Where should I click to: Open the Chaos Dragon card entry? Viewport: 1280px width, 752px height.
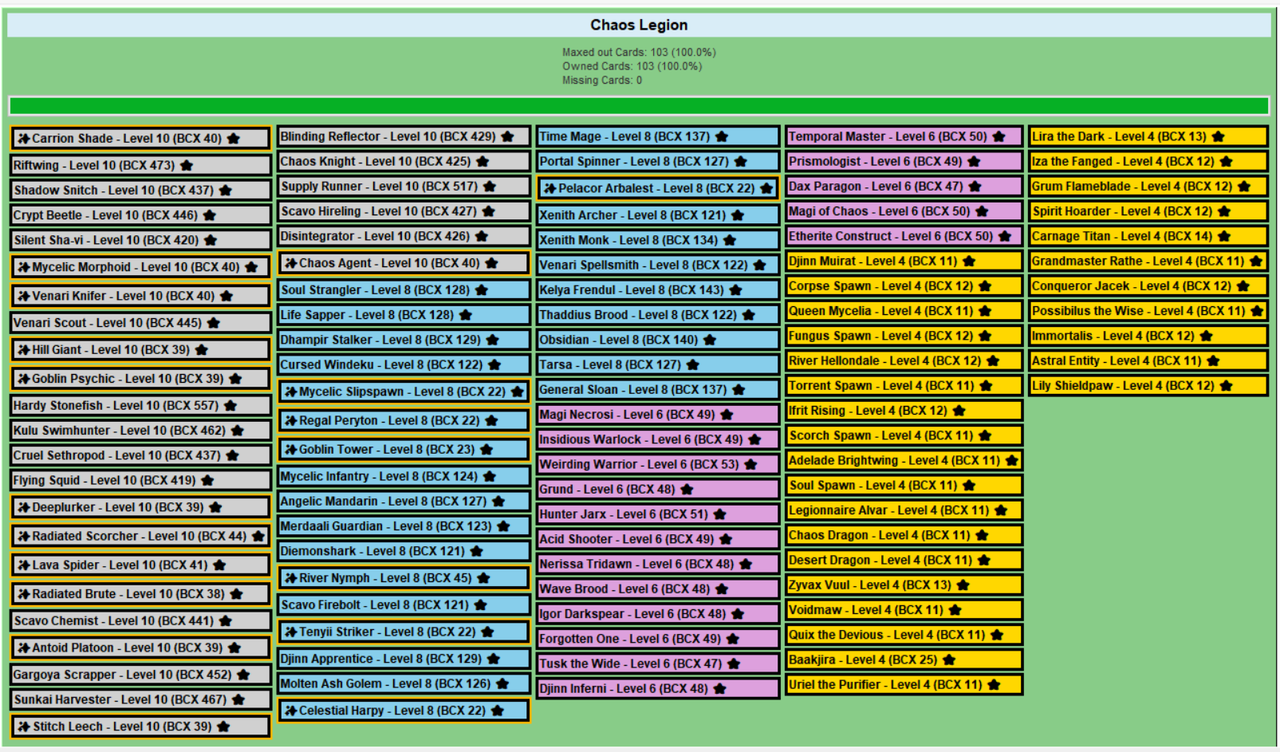pyautogui.click(x=904, y=536)
